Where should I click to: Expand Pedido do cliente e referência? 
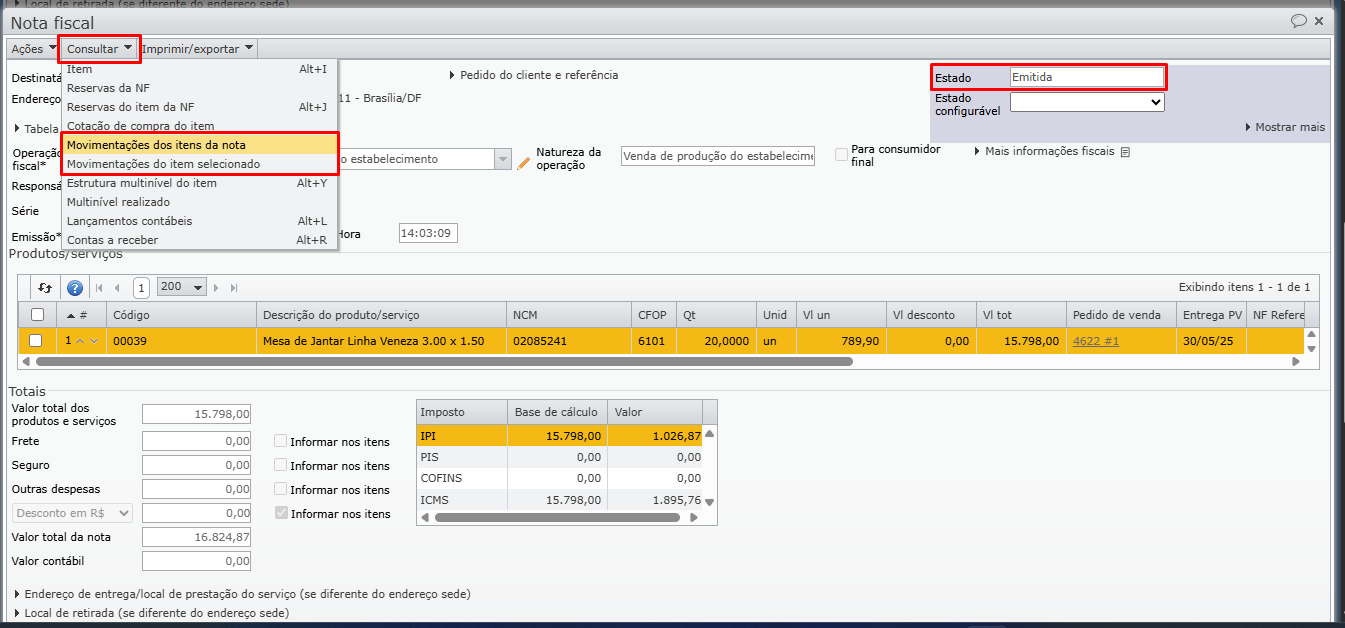[533, 75]
